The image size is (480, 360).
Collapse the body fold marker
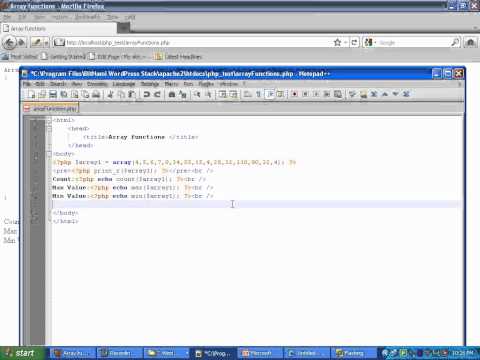[x=49, y=154]
